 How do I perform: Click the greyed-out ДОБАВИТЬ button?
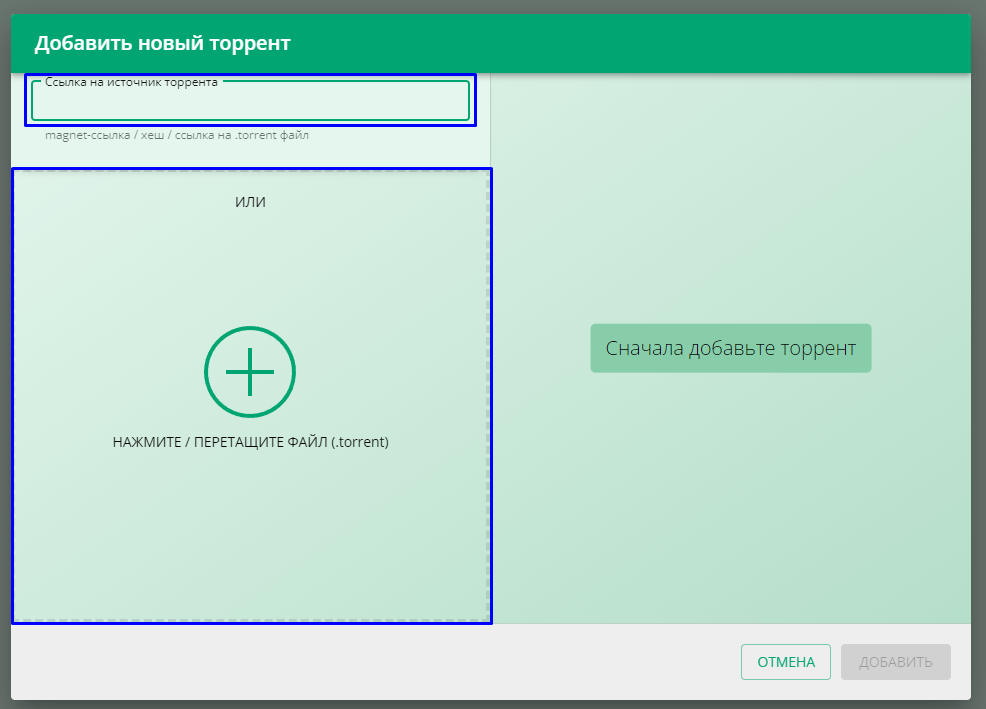tap(895, 662)
